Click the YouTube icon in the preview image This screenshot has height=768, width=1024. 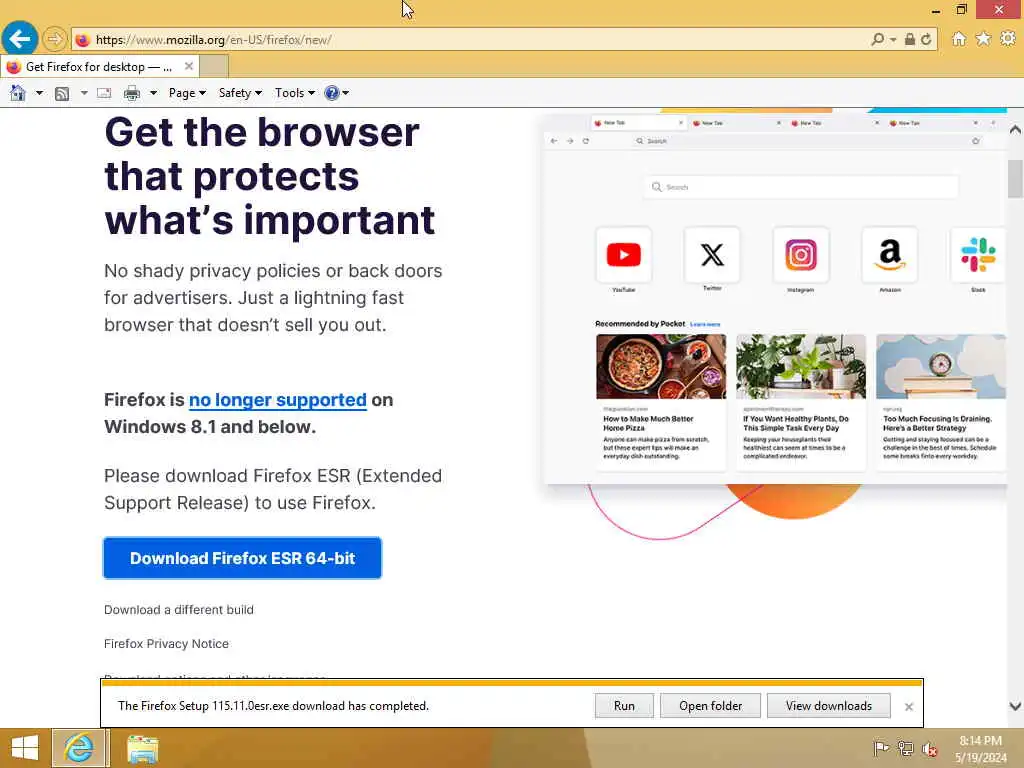coord(624,255)
